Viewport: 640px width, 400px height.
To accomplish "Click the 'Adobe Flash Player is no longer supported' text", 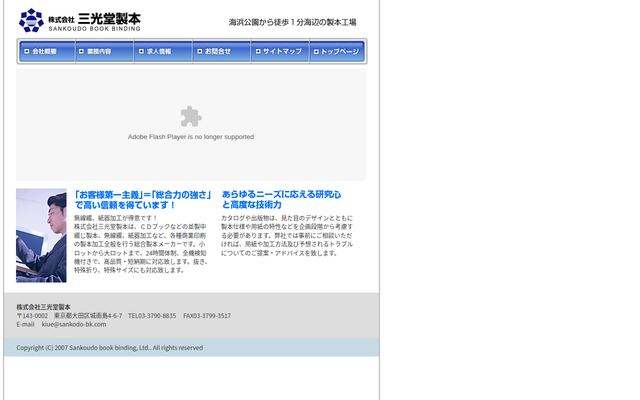I will [191, 137].
